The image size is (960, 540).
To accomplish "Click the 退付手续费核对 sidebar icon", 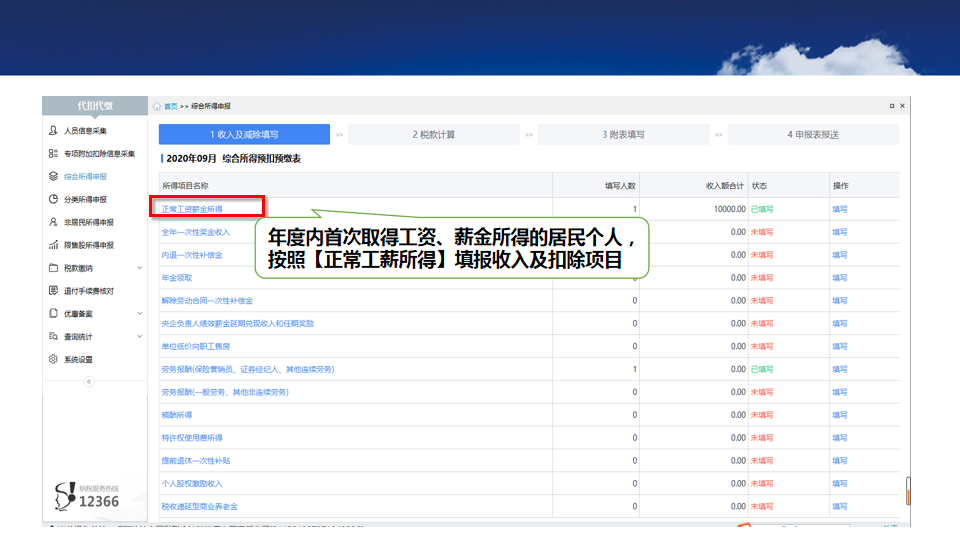I will tap(53, 290).
